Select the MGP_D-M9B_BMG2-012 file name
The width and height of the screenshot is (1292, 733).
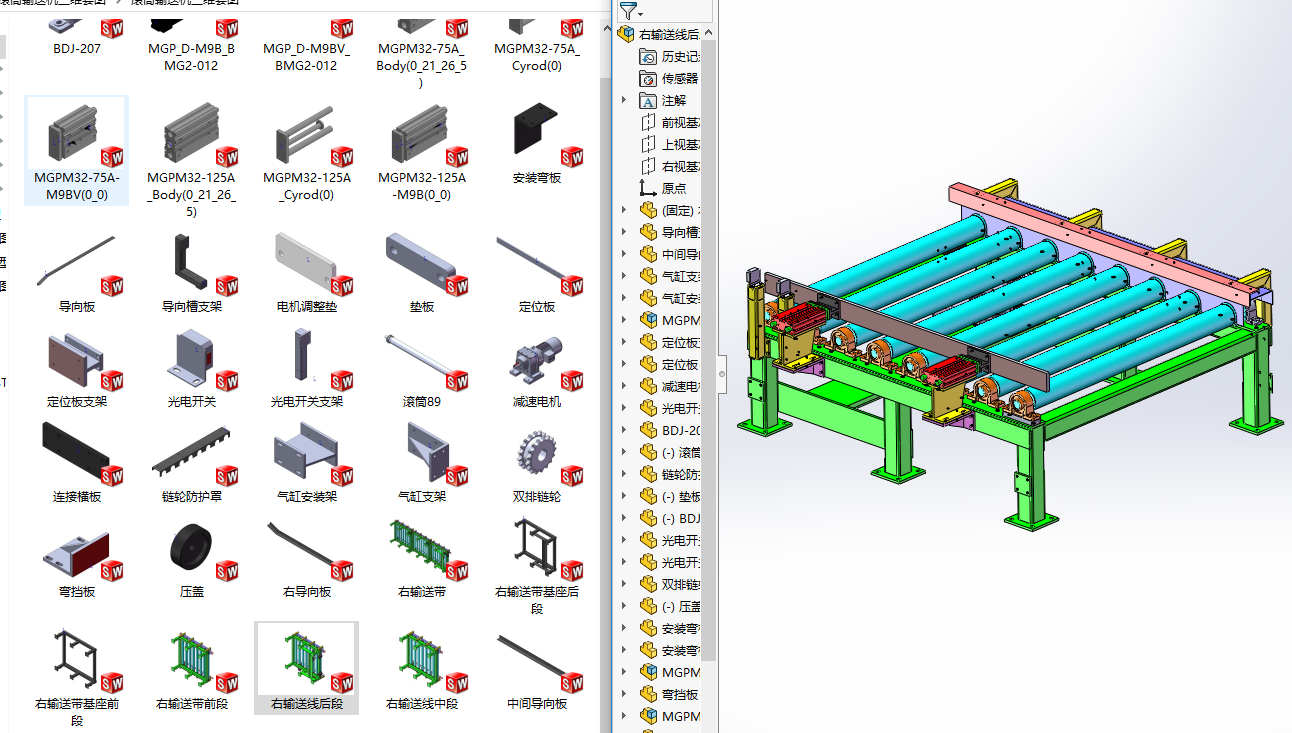(192, 57)
